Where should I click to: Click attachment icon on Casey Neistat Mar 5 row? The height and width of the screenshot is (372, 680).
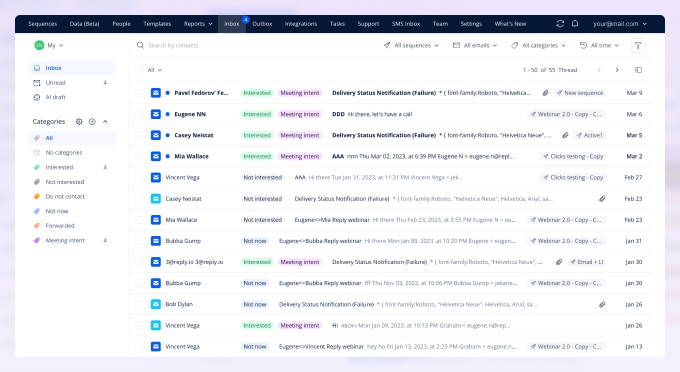pos(565,135)
